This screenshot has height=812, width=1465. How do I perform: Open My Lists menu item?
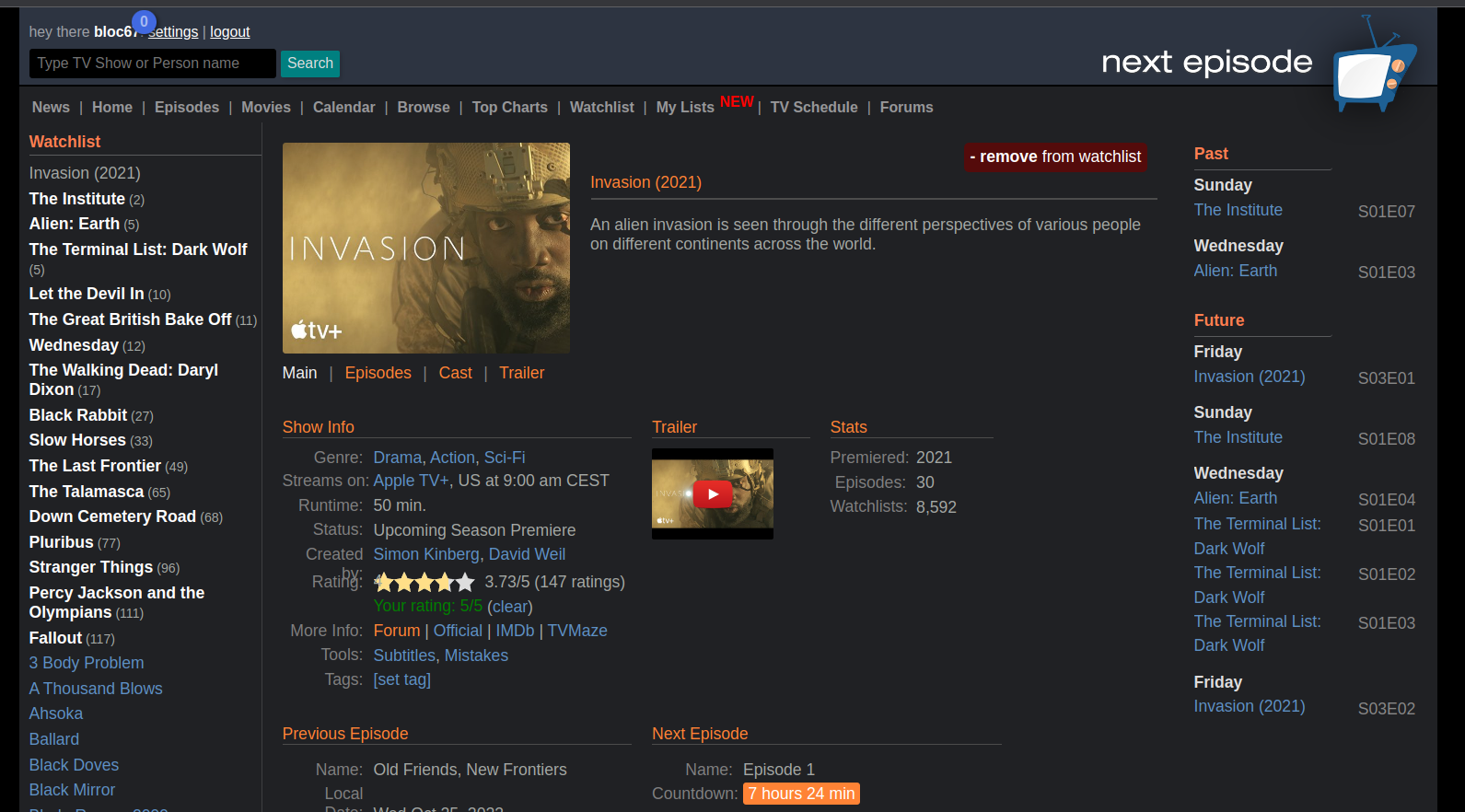[685, 108]
